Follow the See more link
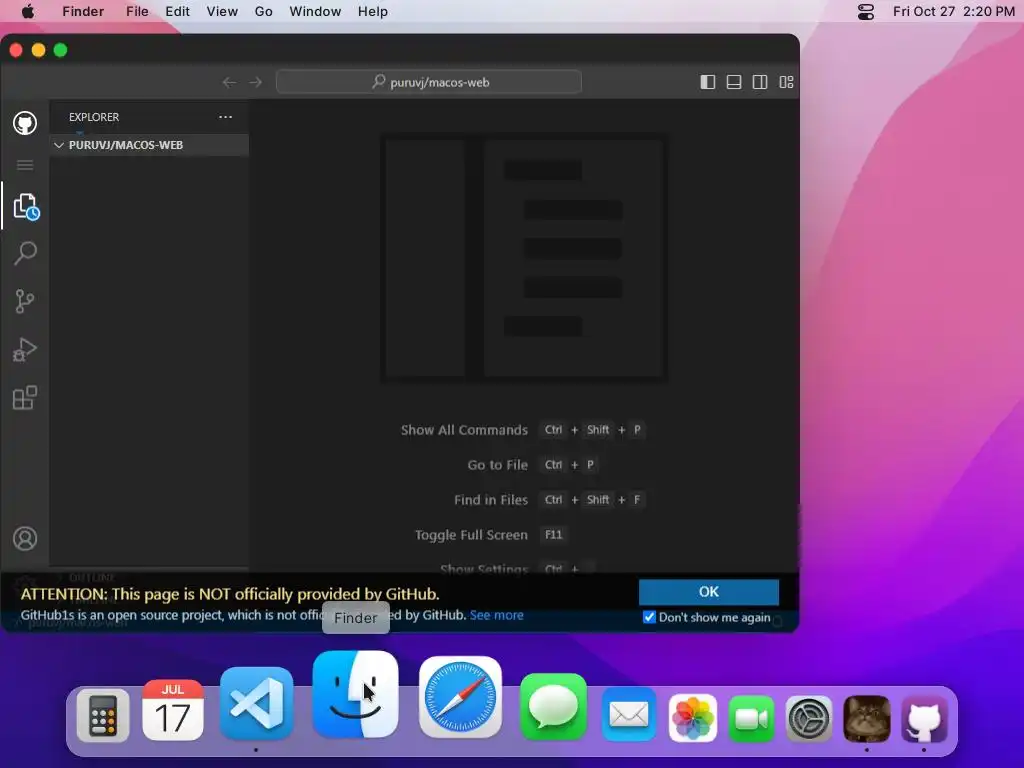The width and height of the screenshot is (1024, 768). coord(496,615)
